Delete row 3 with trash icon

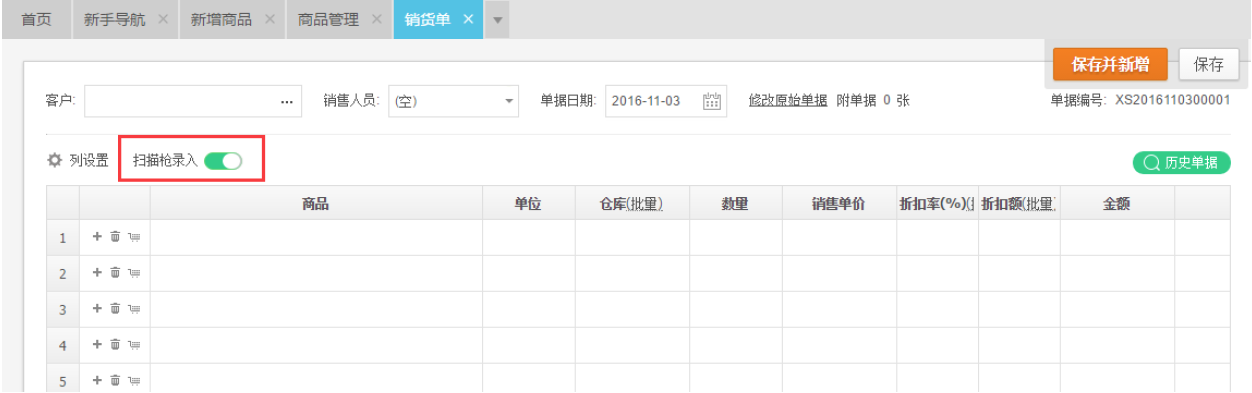tap(115, 309)
